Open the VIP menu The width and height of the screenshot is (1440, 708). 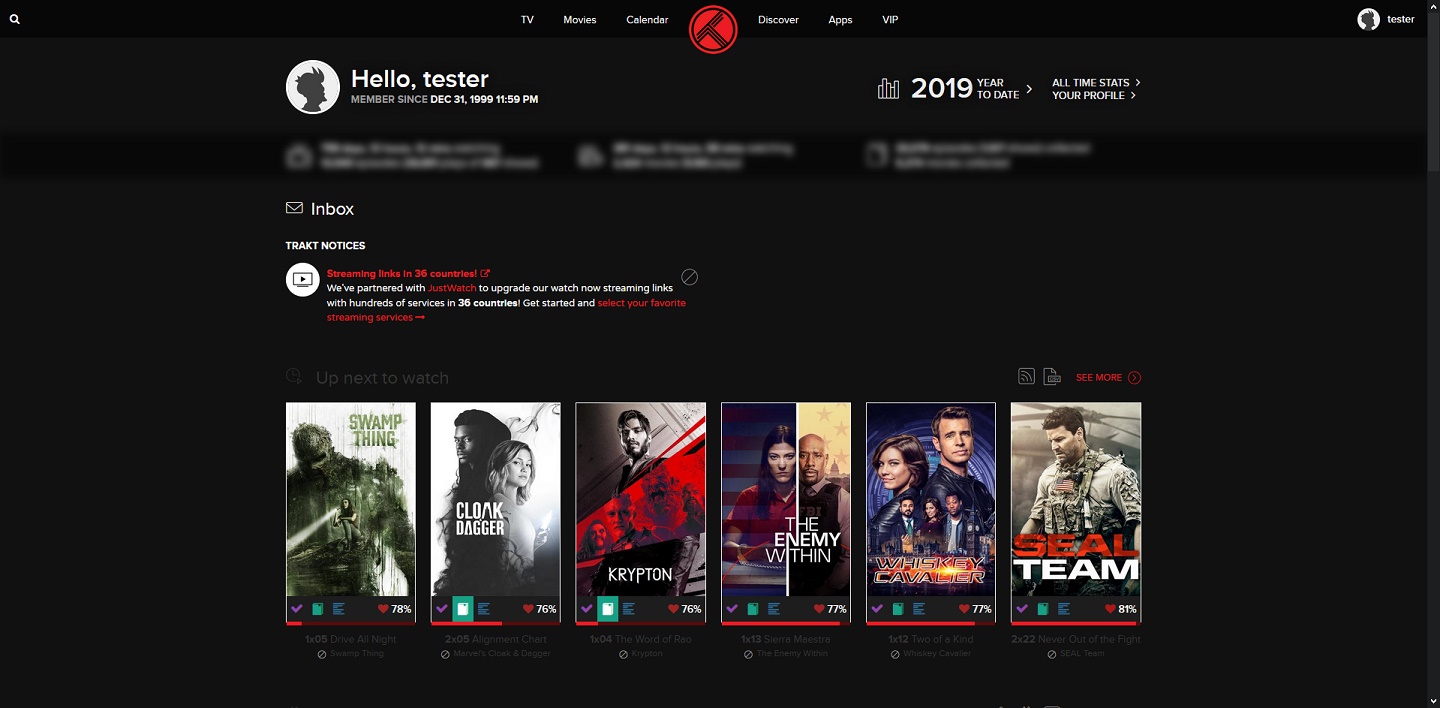[890, 19]
